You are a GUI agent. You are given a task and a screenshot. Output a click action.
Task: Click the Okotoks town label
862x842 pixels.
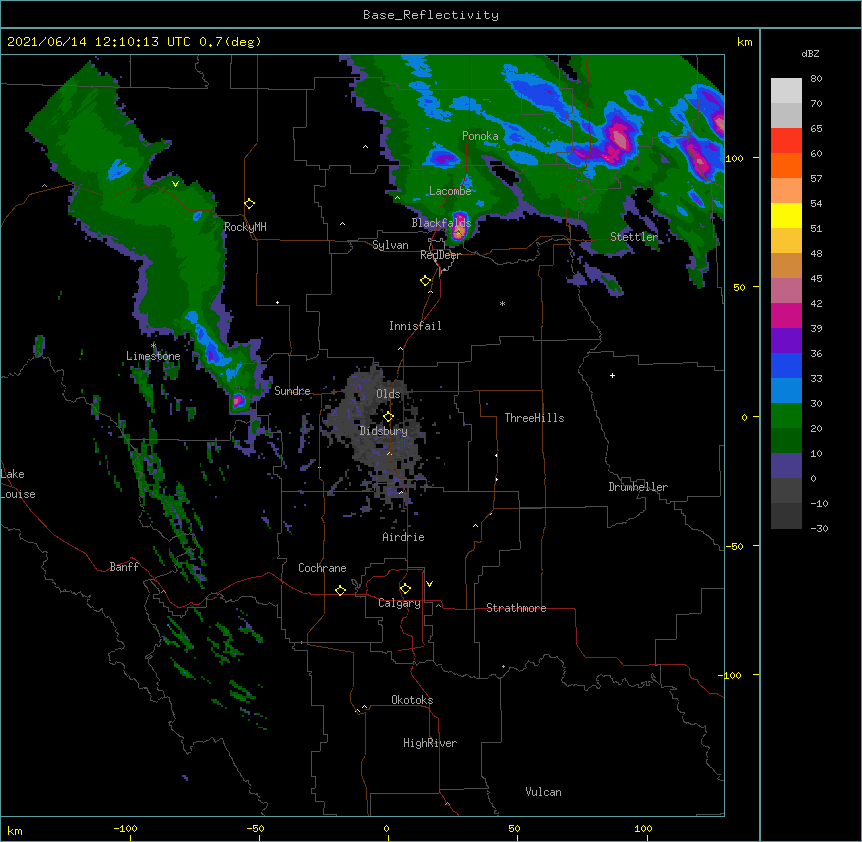[x=412, y=700]
